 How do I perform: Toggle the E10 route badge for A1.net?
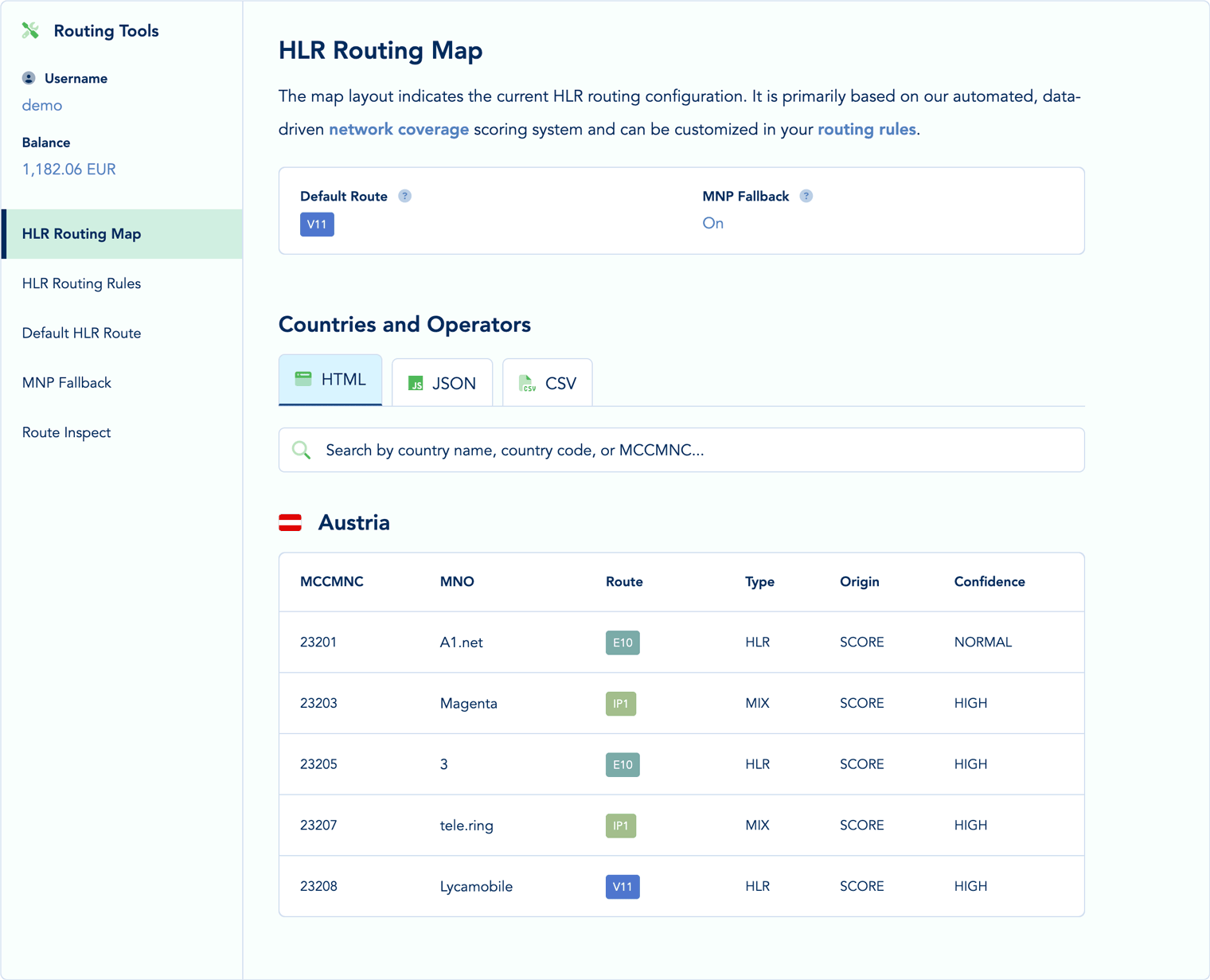tap(623, 642)
